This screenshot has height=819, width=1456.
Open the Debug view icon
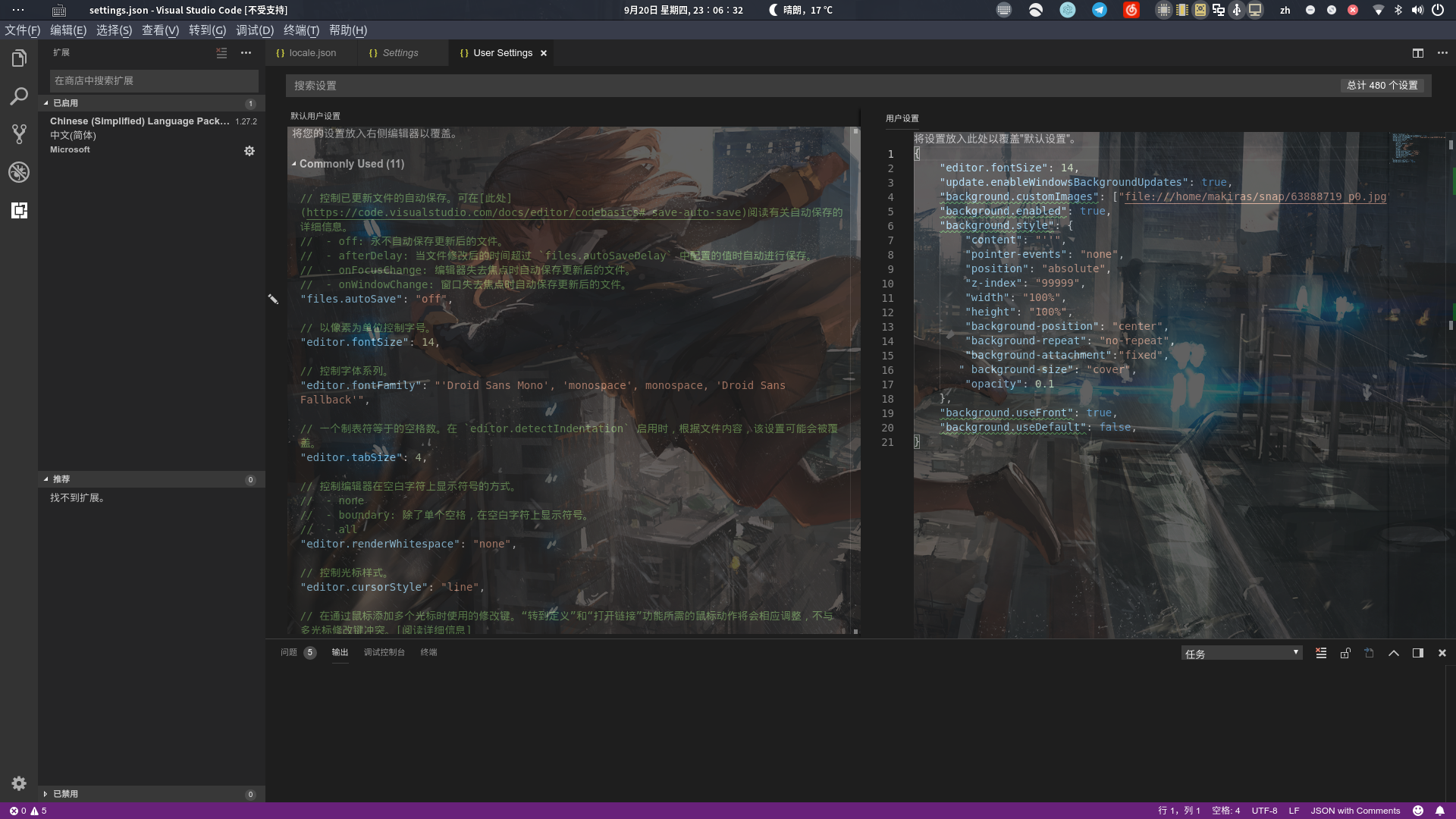pos(19,172)
